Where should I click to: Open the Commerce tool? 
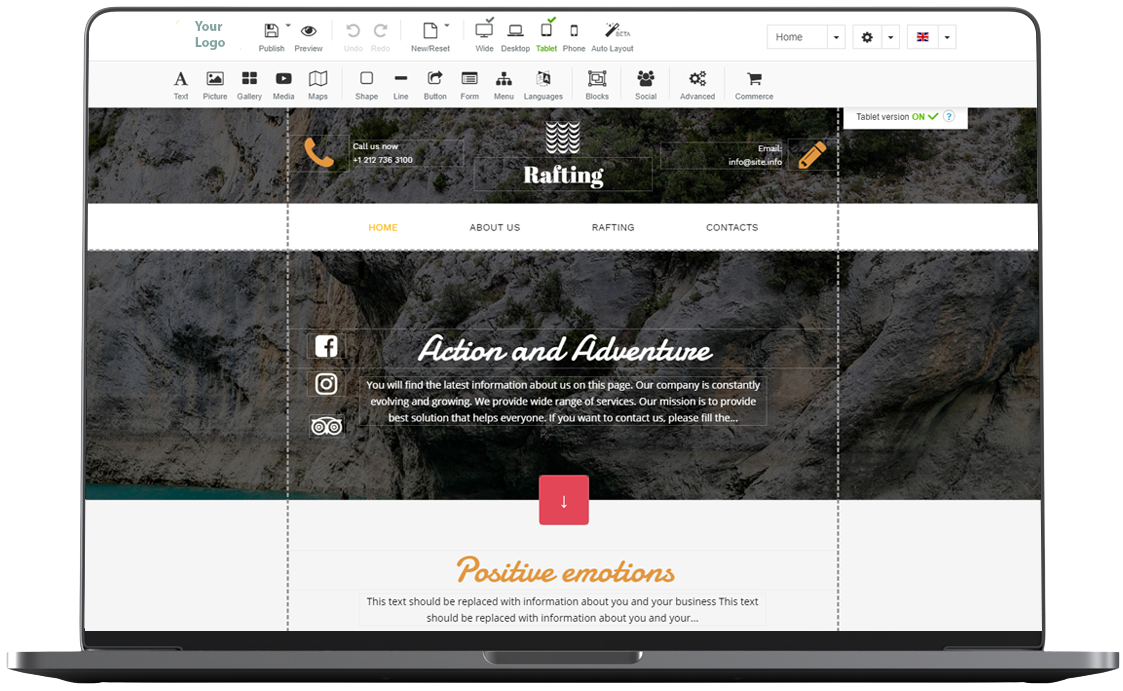pyautogui.click(x=754, y=84)
